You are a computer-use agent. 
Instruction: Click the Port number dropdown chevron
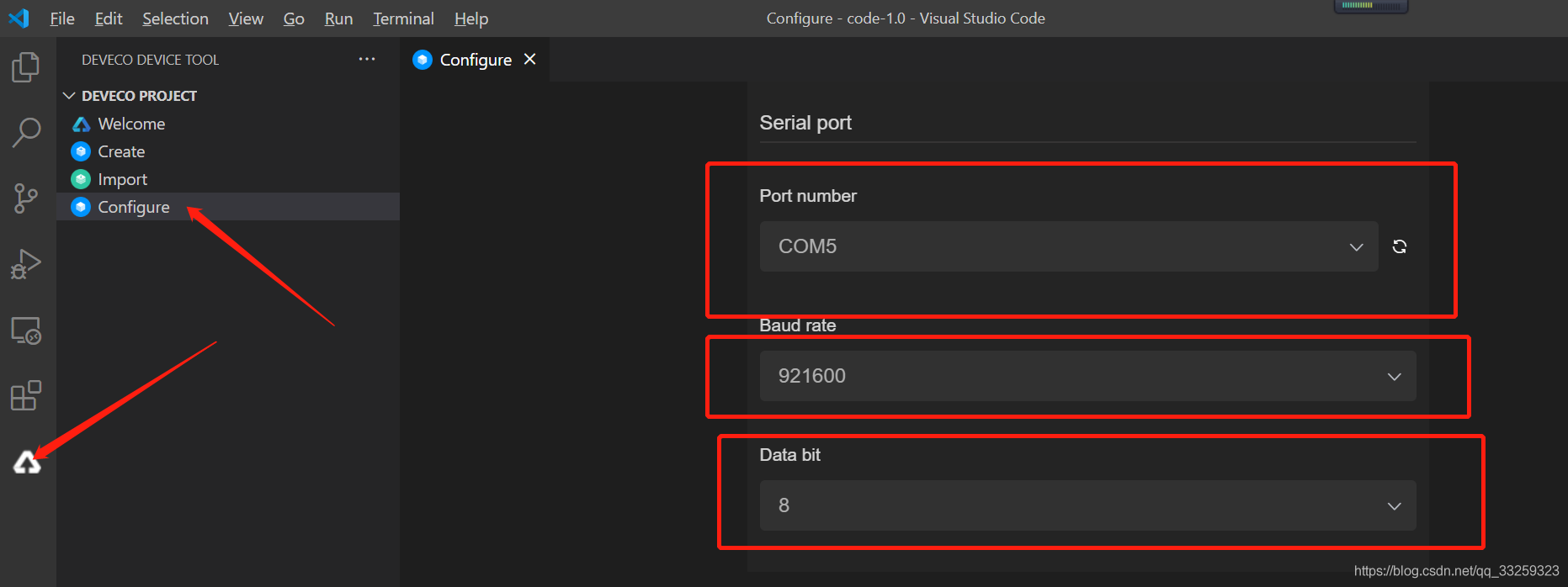pyautogui.click(x=1356, y=246)
